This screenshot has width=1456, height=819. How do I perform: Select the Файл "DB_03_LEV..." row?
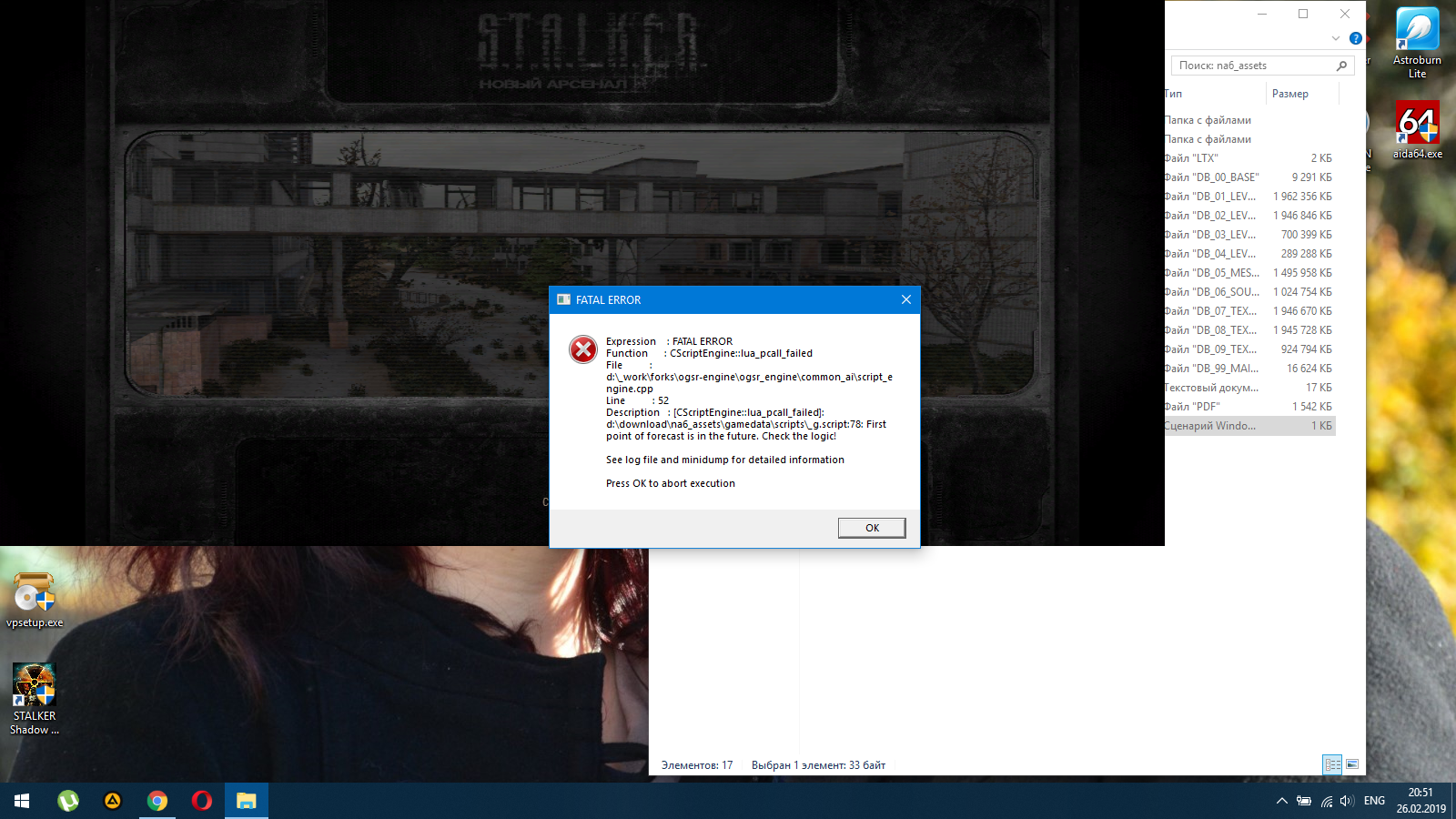(1249, 235)
